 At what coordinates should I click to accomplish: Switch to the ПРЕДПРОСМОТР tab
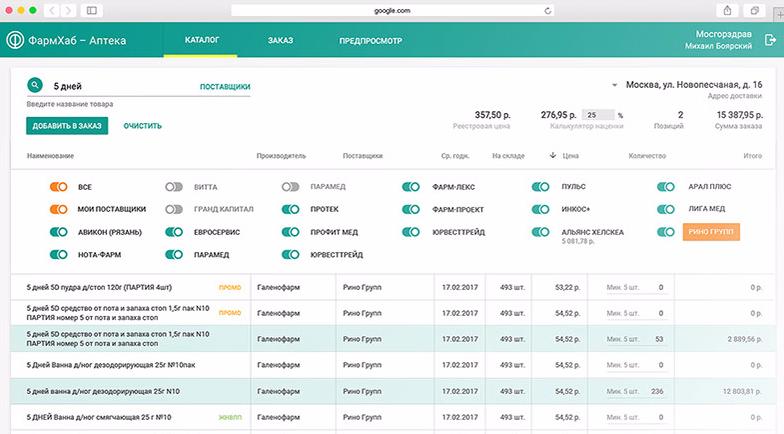tap(370, 40)
